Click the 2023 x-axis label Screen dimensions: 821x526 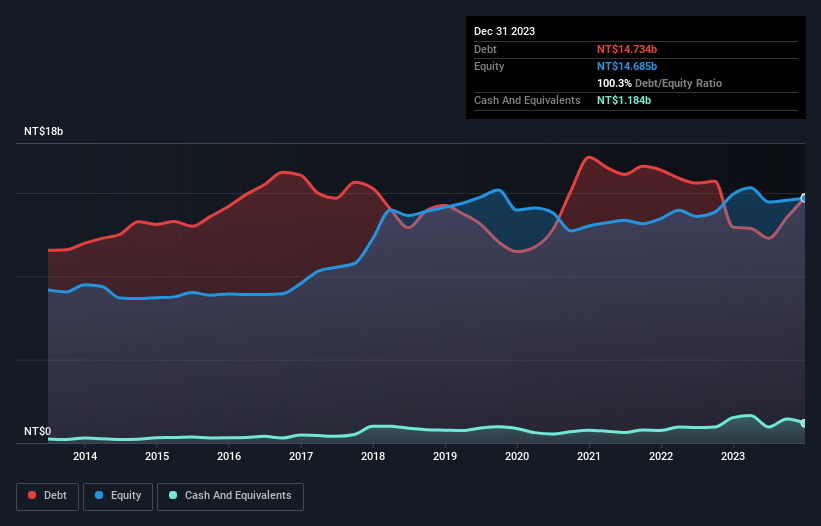pyautogui.click(x=733, y=456)
